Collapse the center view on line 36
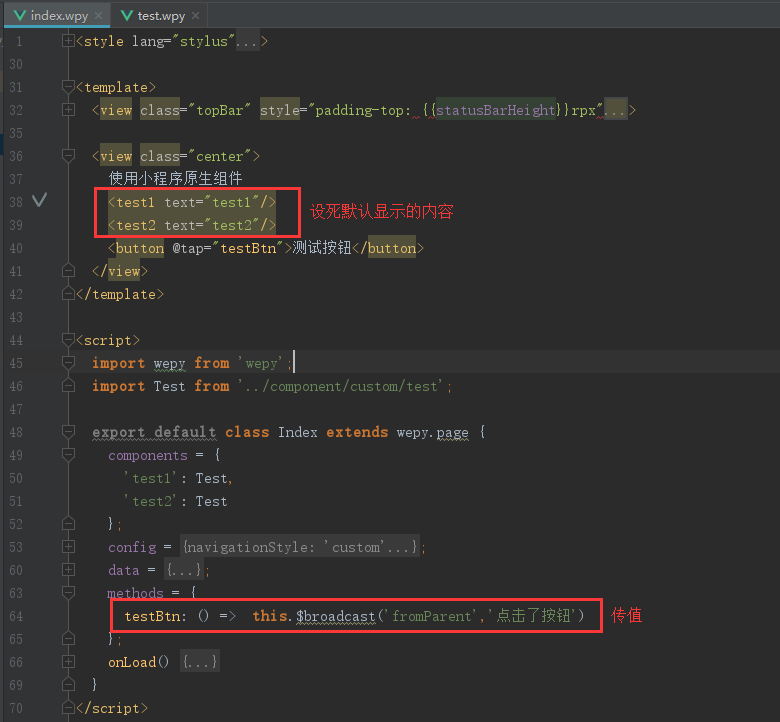780x722 pixels. 68,156
